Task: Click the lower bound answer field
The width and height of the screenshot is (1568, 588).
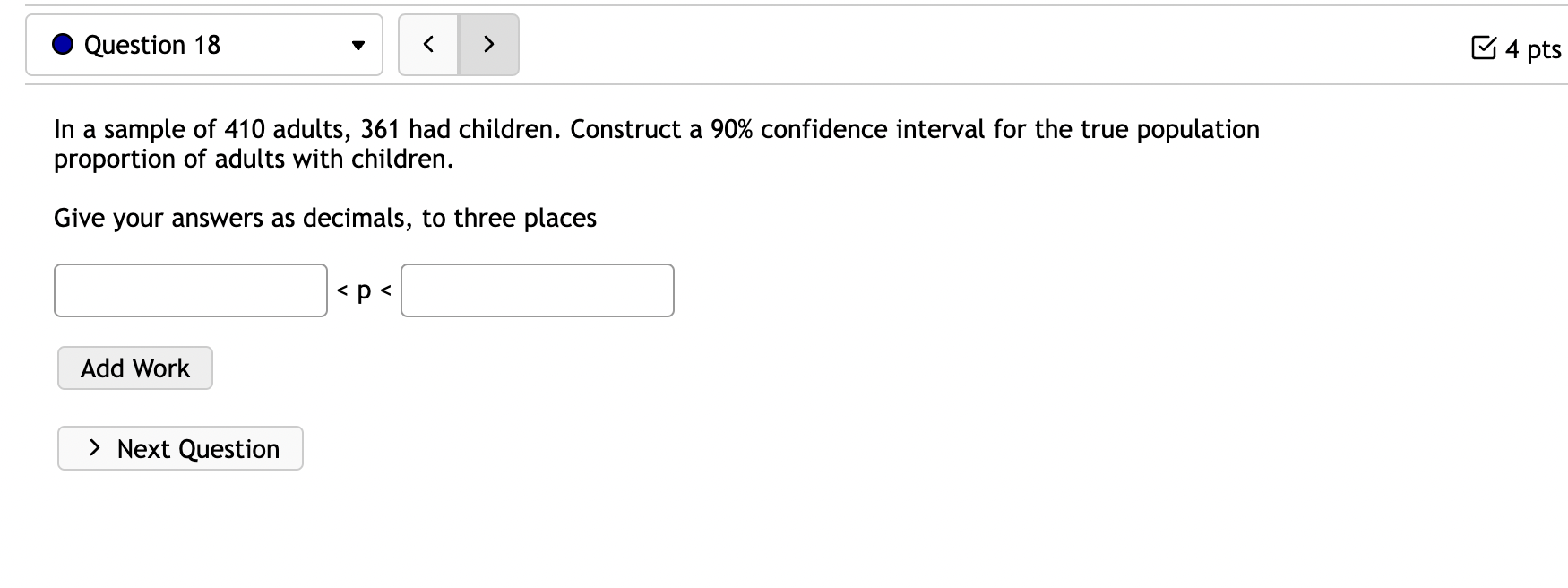Action: tap(190, 290)
